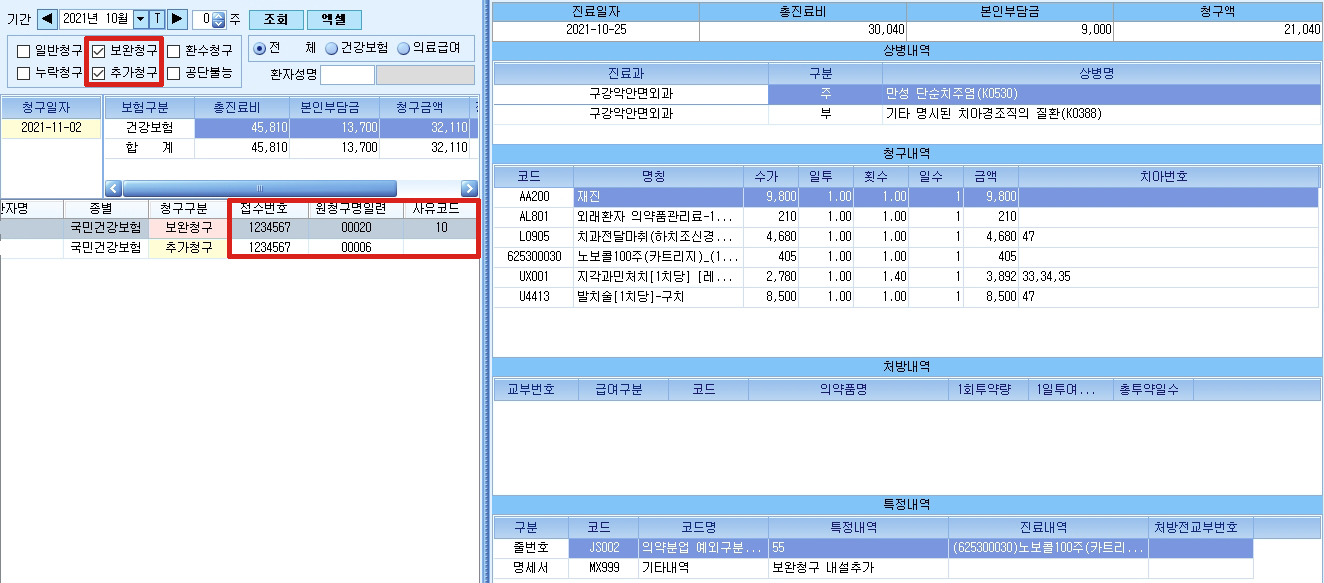Select the 기타 명시된 치아경조직의 질환(K0388) row
Viewport: 1324px width, 583px height.
[907, 113]
